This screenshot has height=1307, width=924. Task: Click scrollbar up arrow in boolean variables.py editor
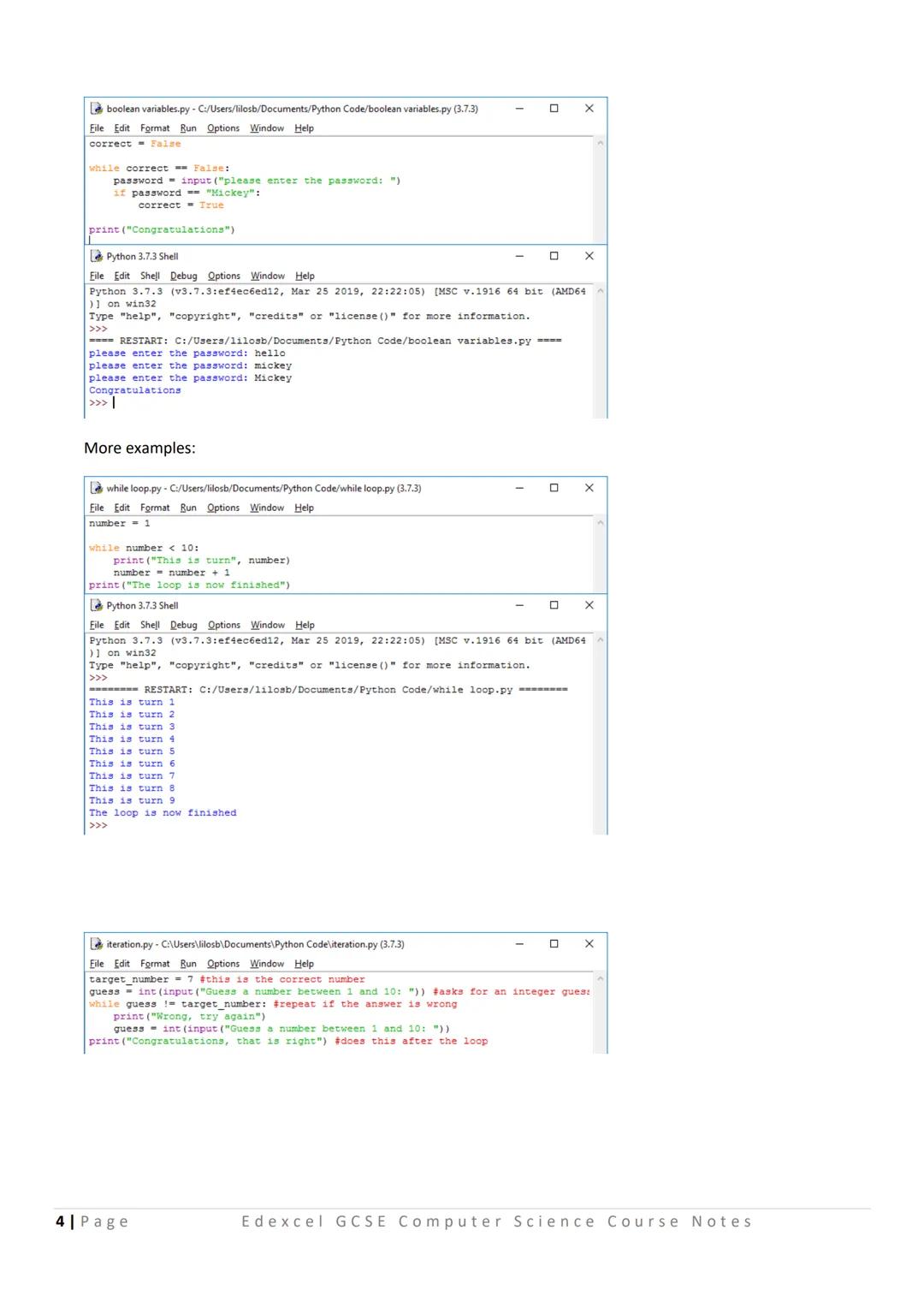click(x=600, y=144)
